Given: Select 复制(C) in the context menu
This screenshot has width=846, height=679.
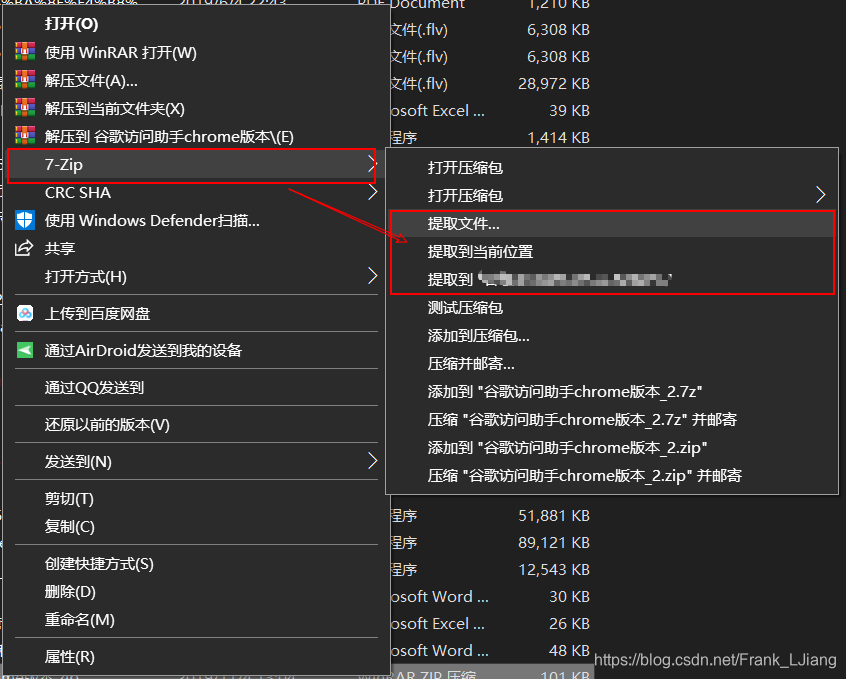Looking at the screenshot, I should click(196, 527).
